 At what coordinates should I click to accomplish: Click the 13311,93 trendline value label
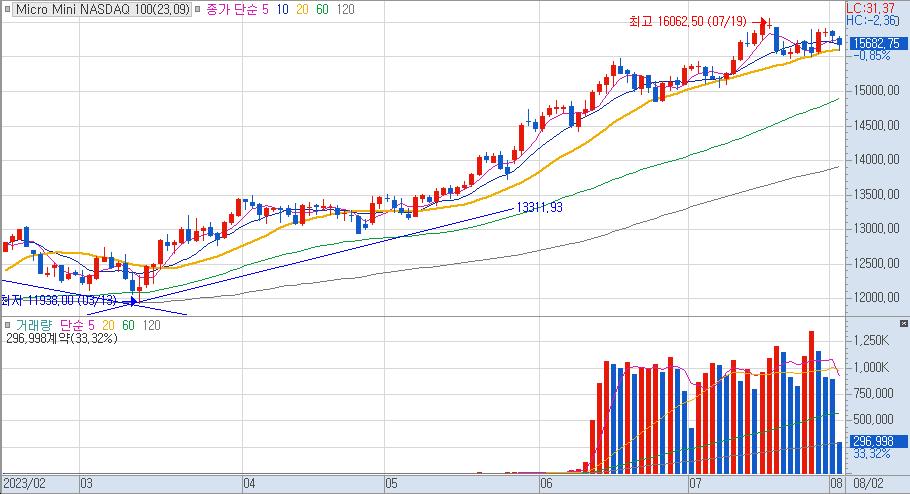point(539,207)
